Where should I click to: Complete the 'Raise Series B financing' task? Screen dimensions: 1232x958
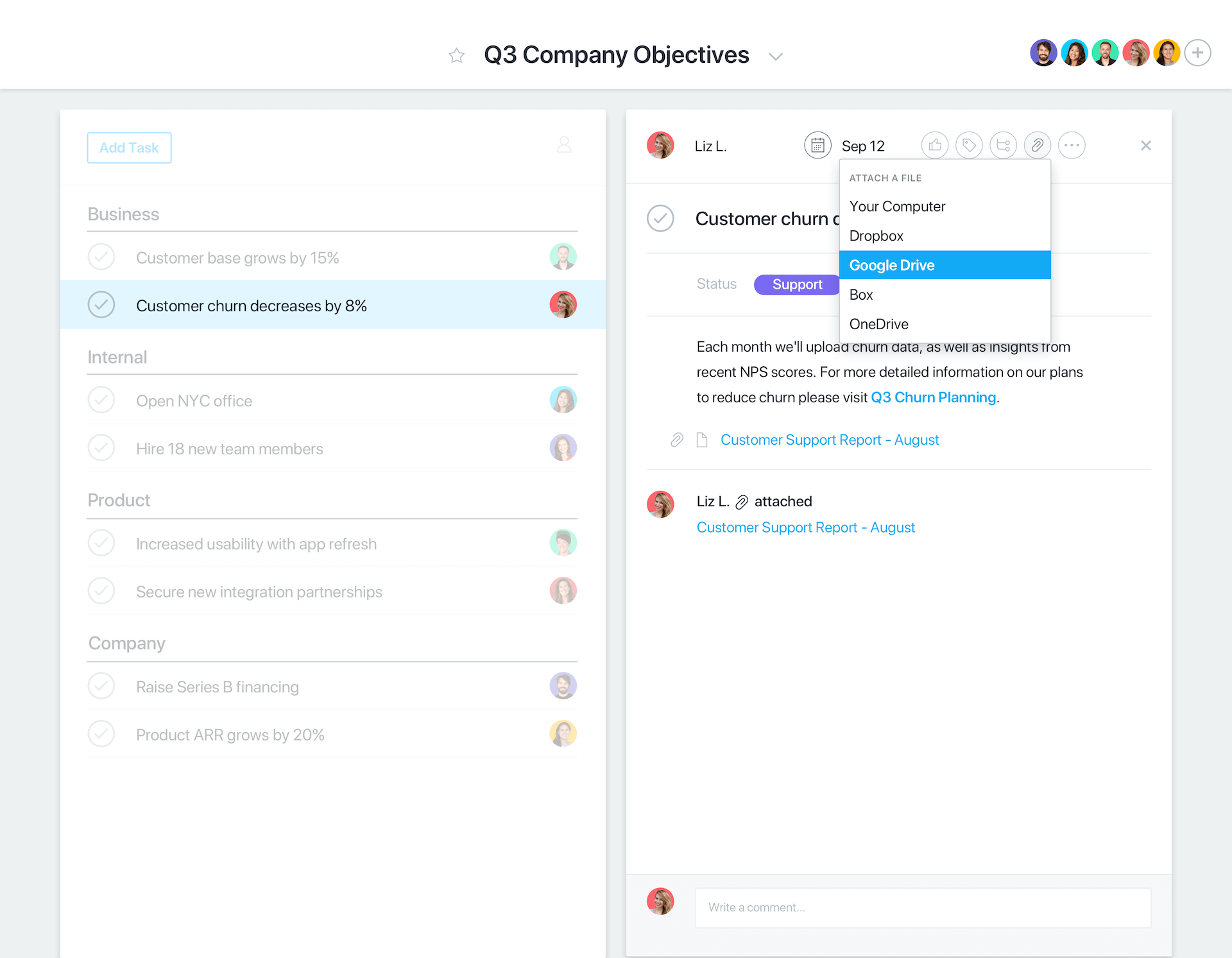pos(101,686)
